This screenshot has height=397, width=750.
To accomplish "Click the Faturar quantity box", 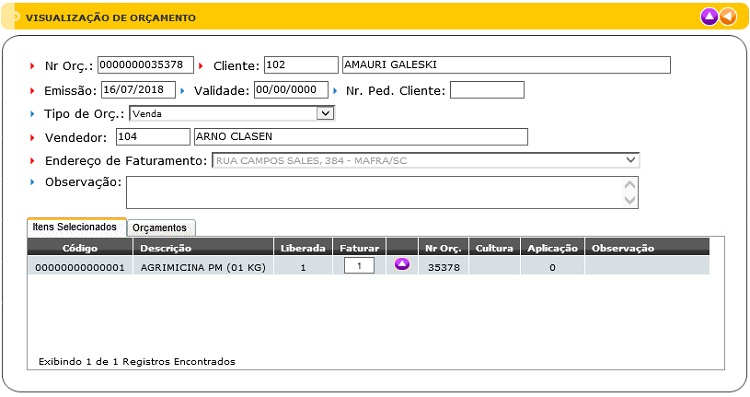I will click(359, 265).
